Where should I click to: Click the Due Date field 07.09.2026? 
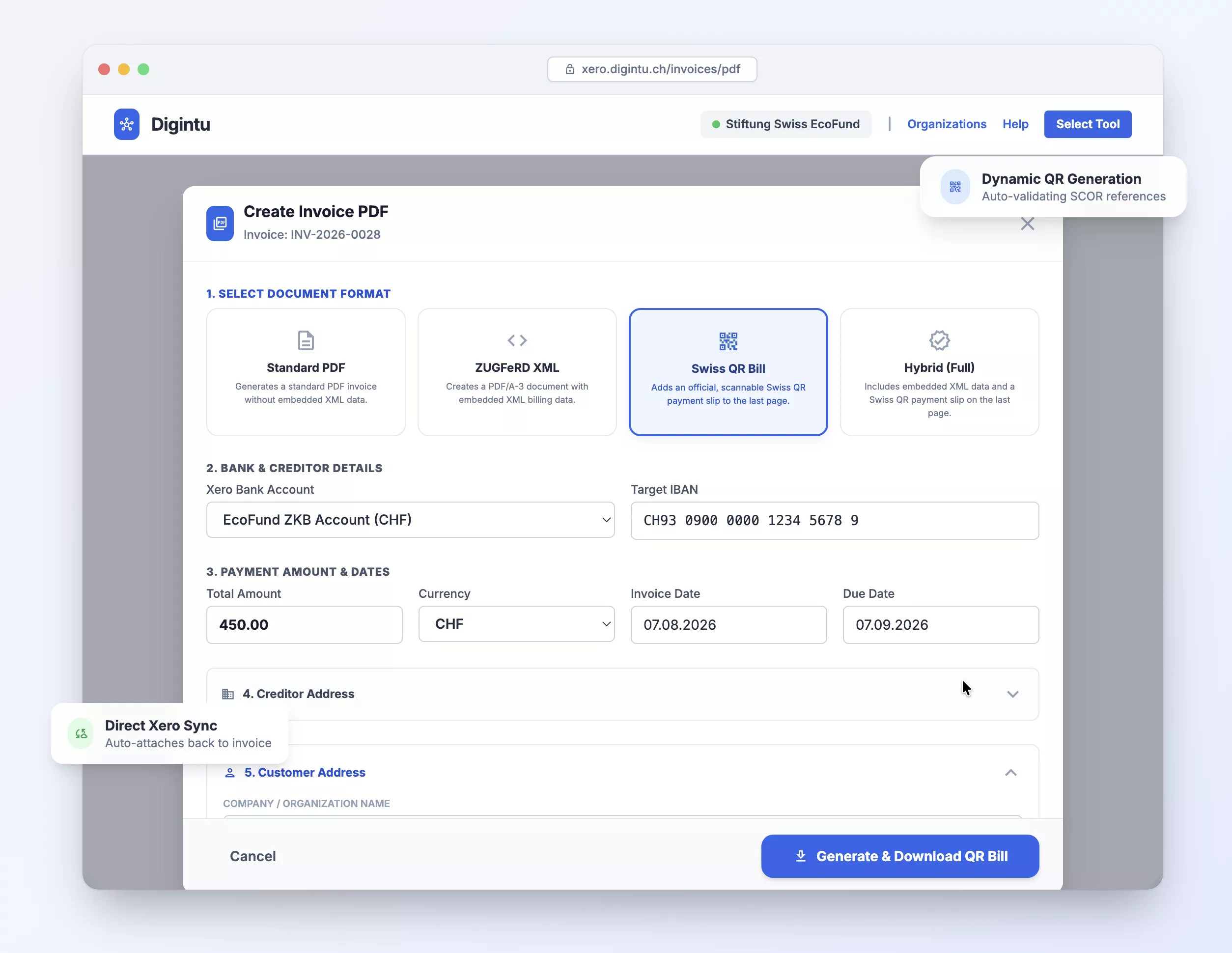(940, 625)
